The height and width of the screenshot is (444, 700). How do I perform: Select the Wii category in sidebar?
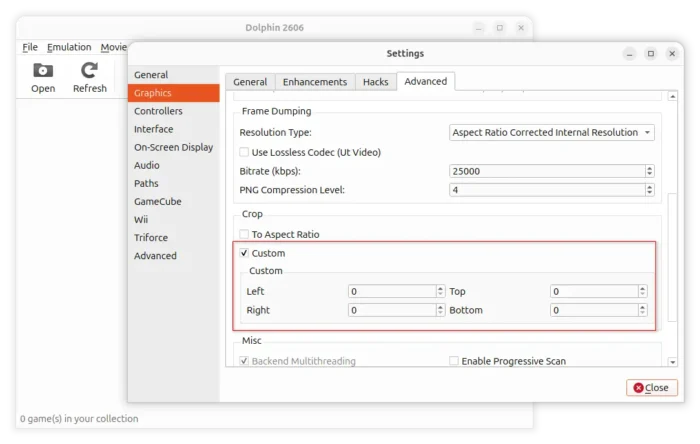click(174, 220)
